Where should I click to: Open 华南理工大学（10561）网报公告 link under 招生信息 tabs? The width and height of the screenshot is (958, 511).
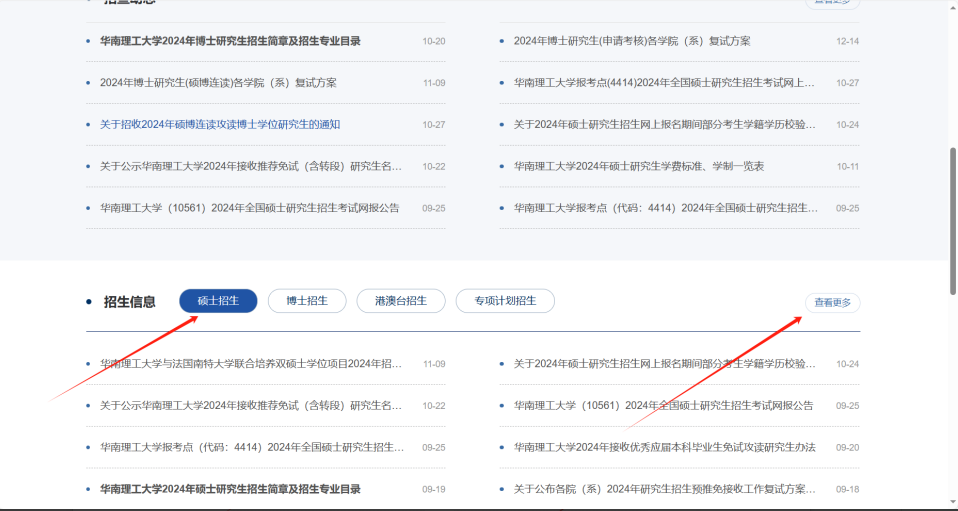[x=664, y=406]
